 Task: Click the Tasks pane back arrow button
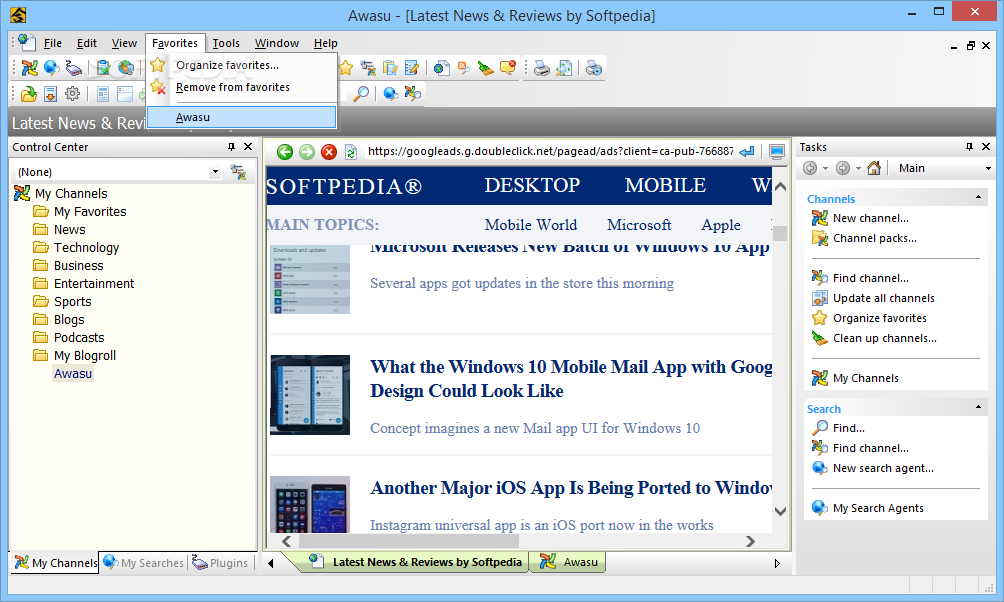click(x=810, y=168)
